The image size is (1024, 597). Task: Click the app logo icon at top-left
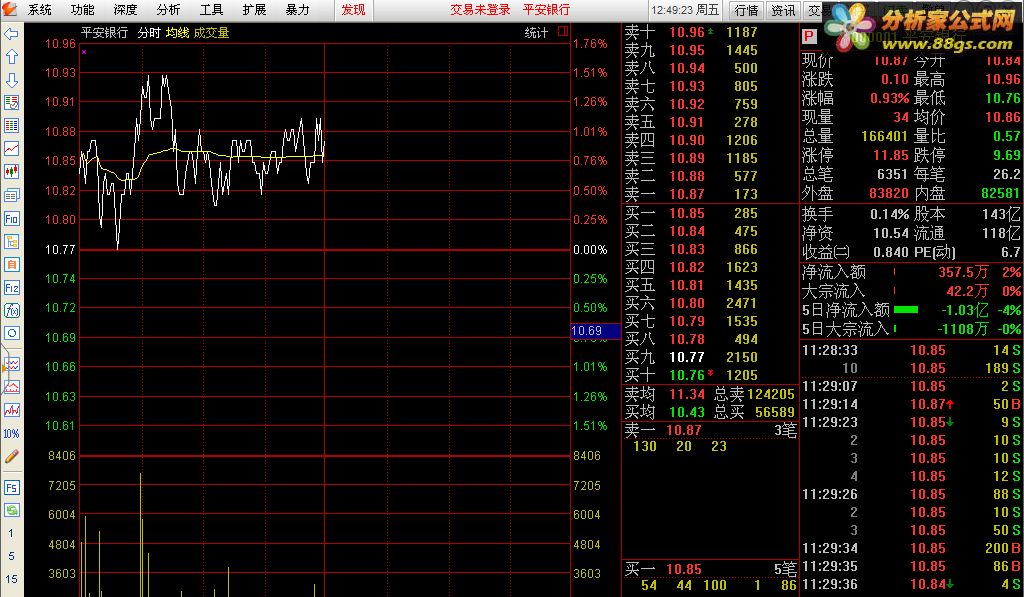pos(10,9)
